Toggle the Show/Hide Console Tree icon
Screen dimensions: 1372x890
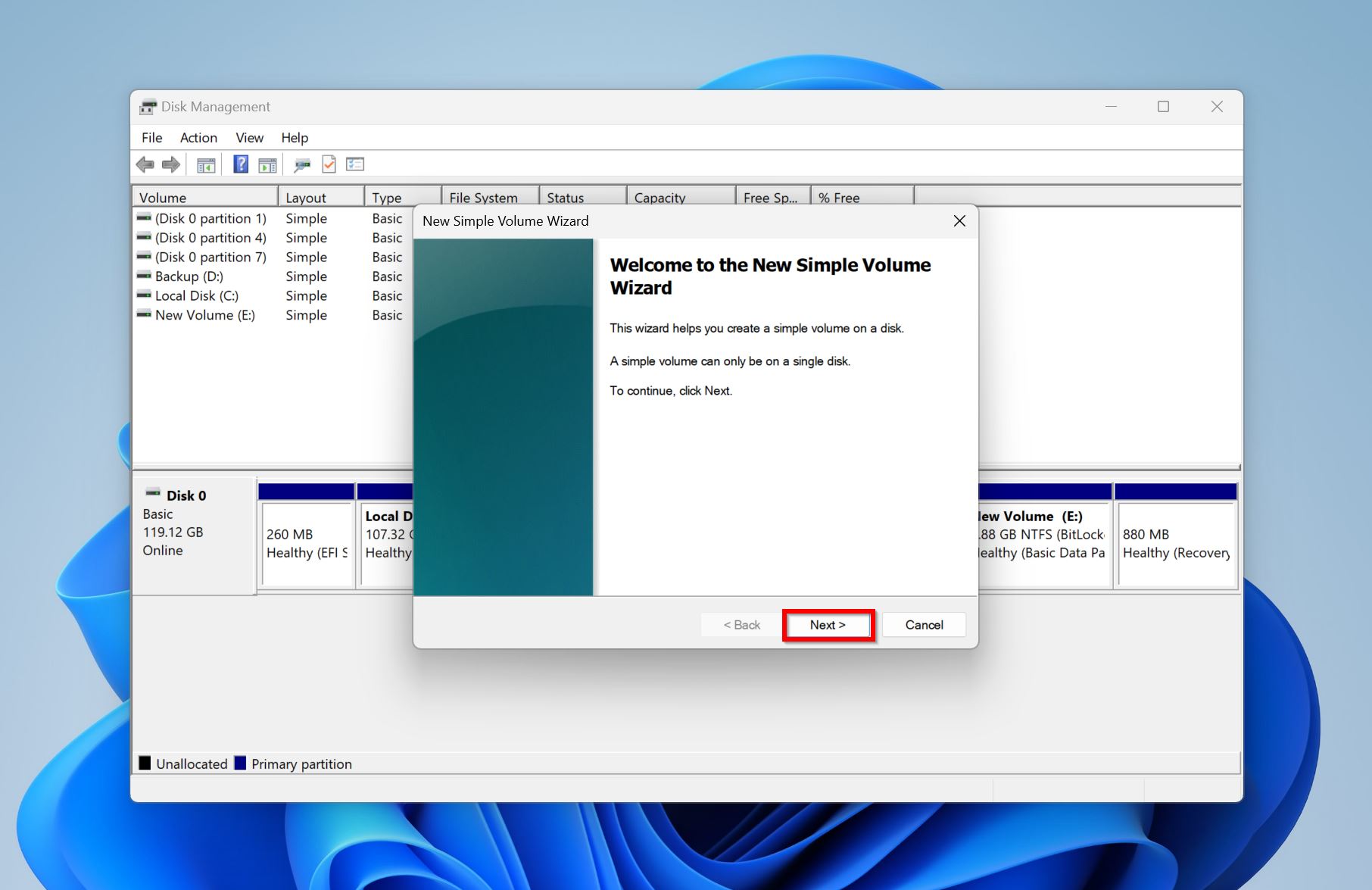(x=206, y=164)
